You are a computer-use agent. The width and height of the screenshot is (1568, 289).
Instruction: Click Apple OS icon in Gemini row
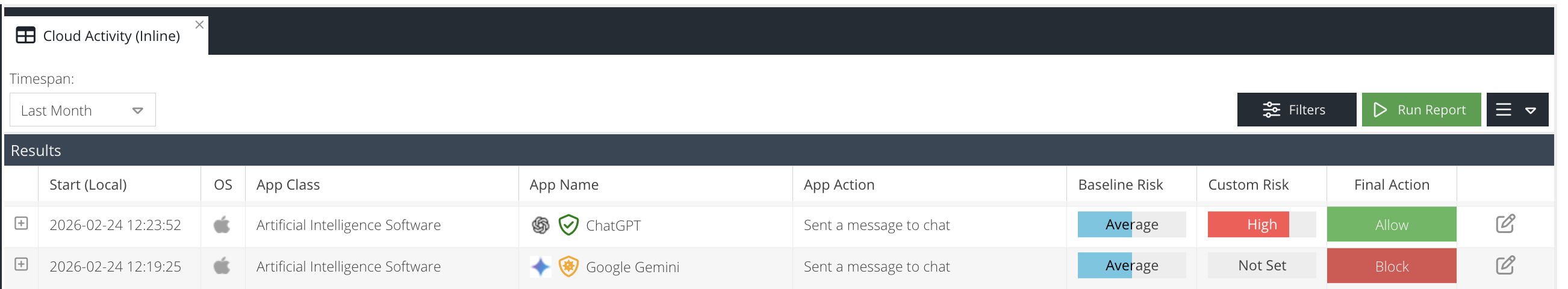pos(222,267)
